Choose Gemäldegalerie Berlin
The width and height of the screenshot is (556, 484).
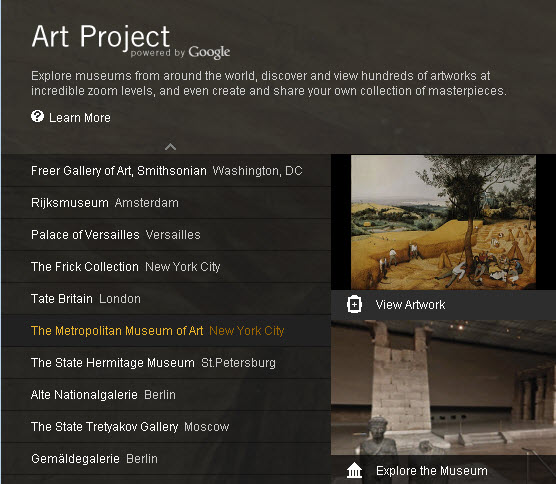tap(166, 458)
